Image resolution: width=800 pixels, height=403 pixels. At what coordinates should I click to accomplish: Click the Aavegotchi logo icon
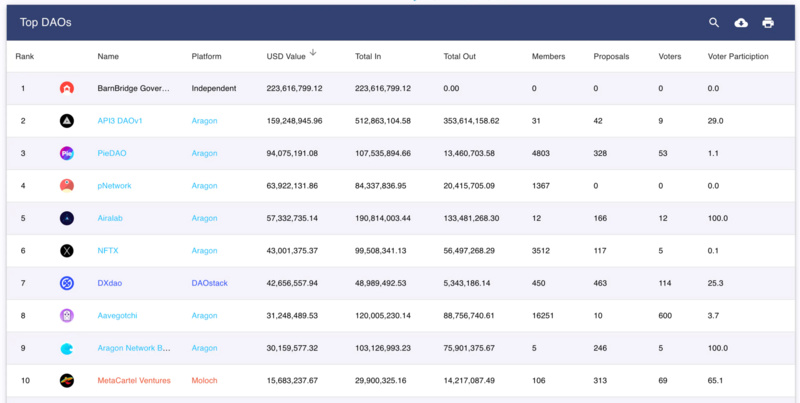(x=67, y=315)
